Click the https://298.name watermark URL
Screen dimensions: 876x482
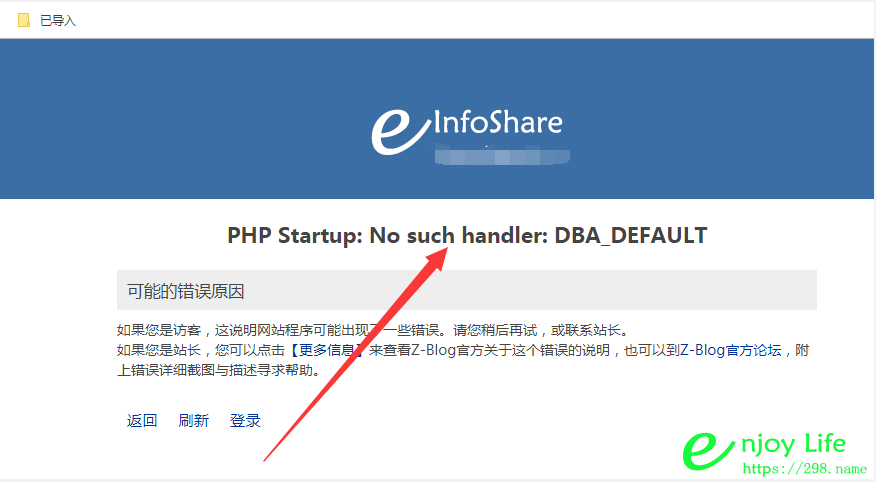[x=804, y=469]
